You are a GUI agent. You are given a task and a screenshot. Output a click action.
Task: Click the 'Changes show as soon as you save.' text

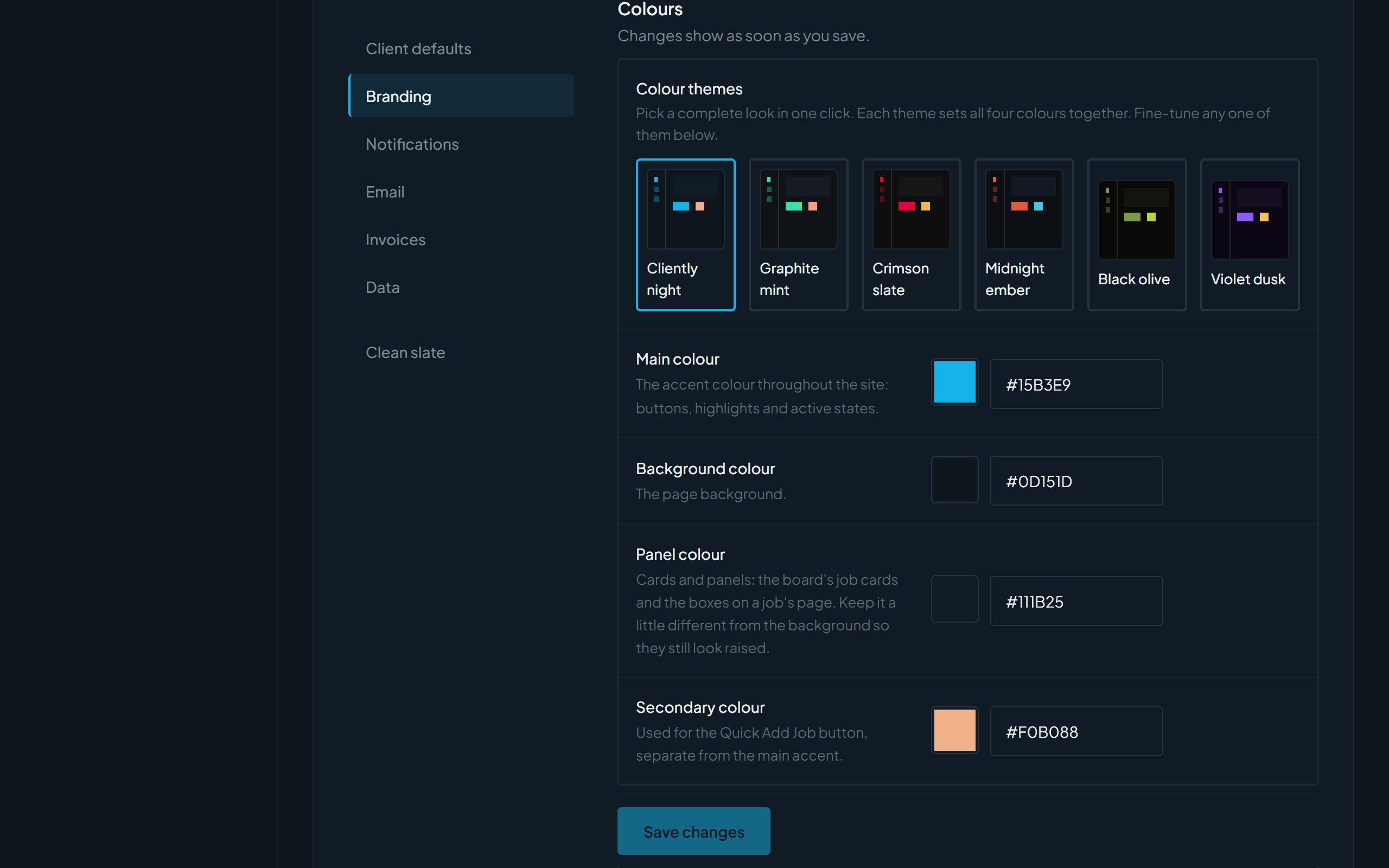[x=743, y=36]
